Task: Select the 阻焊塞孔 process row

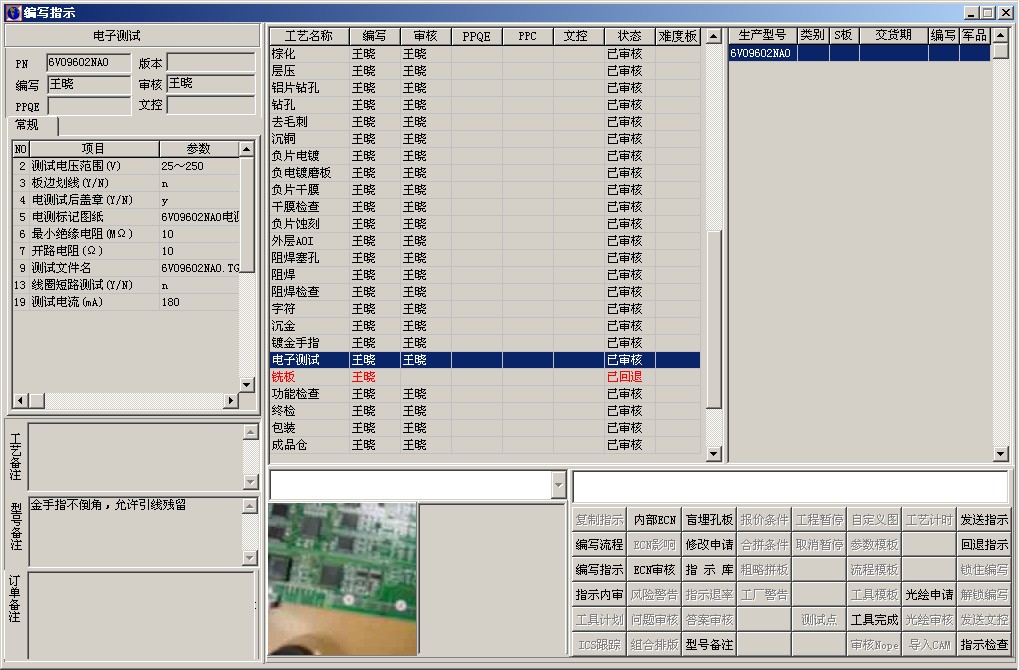Action: (x=485, y=258)
